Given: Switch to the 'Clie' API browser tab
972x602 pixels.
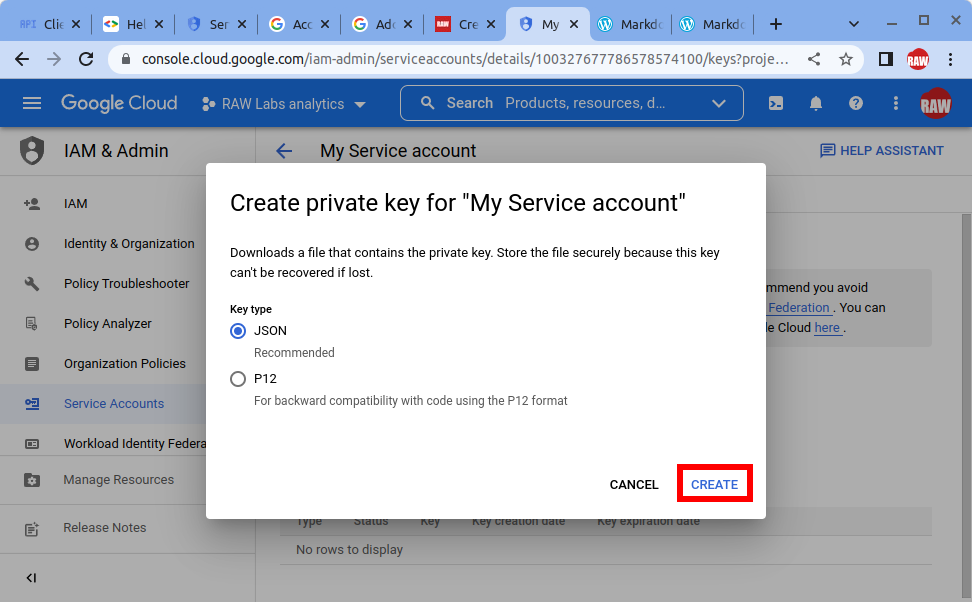Looking at the screenshot, I should point(50,24).
